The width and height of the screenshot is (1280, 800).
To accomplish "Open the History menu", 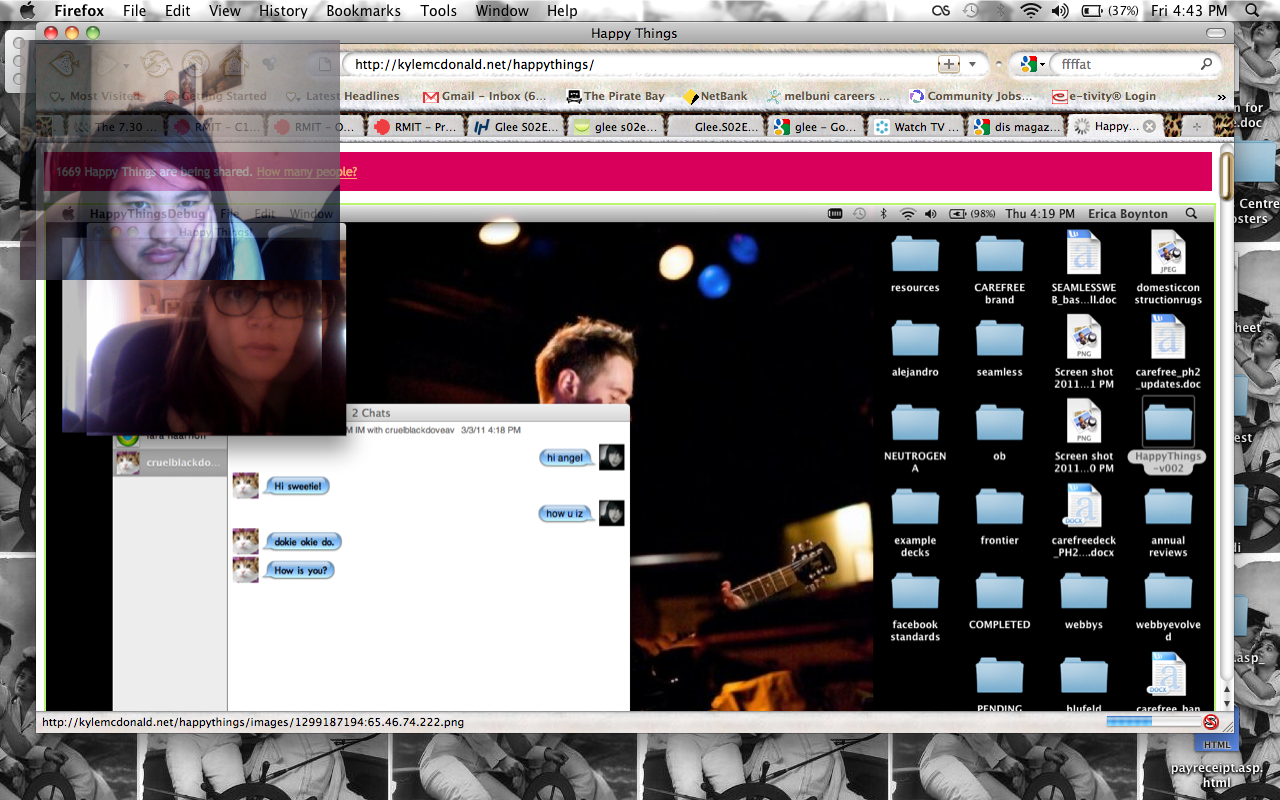I will pos(283,11).
